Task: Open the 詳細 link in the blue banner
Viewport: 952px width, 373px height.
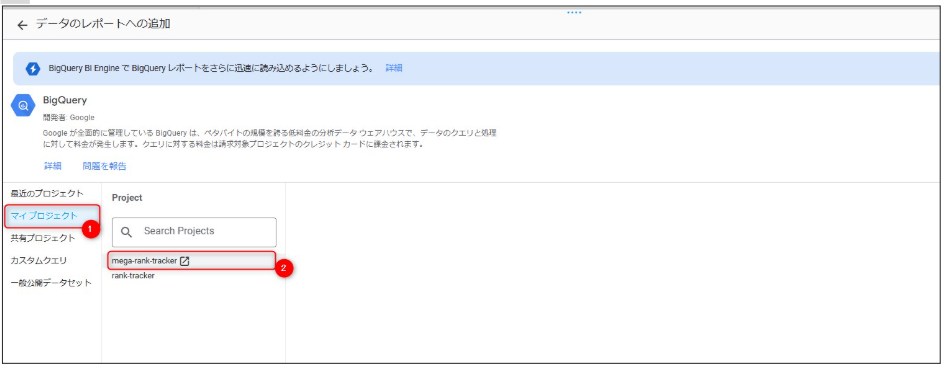Action: 393,68
